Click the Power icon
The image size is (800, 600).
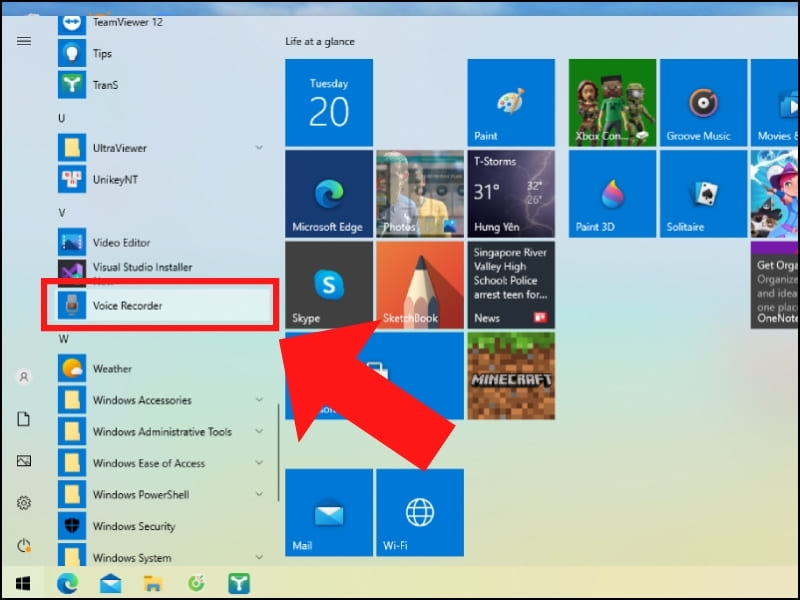pos(24,545)
